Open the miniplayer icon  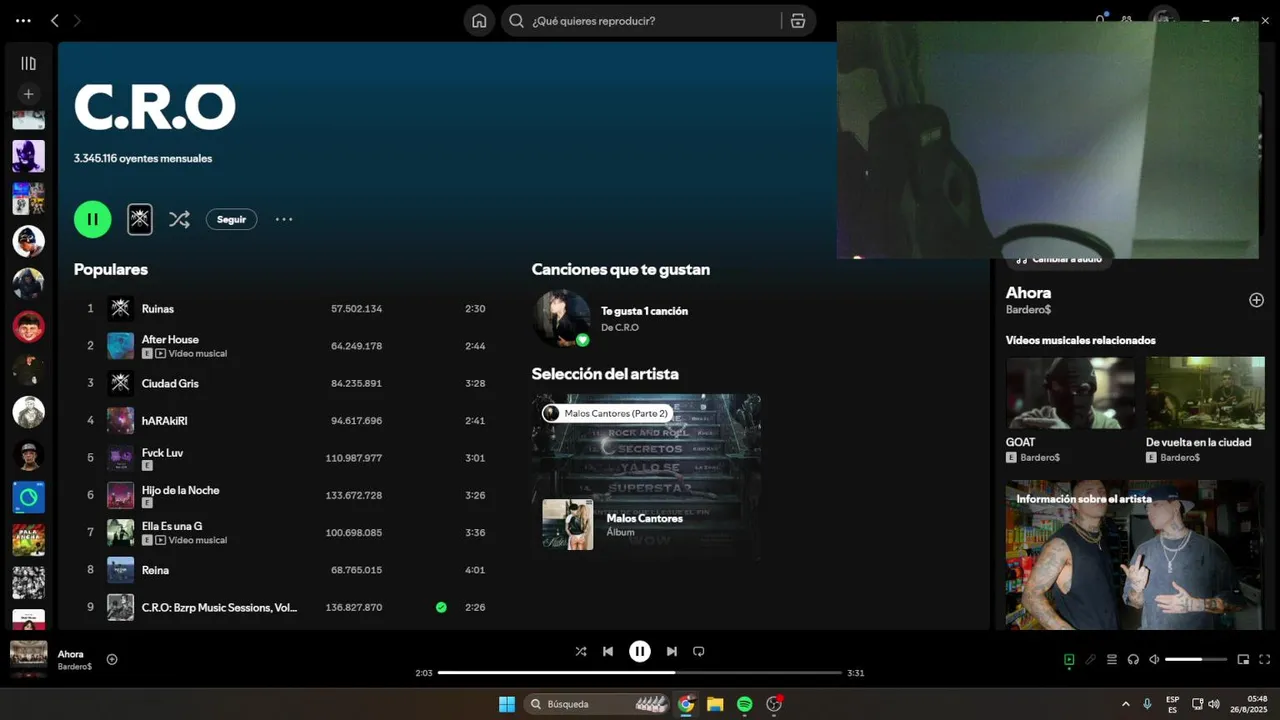click(x=1244, y=659)
